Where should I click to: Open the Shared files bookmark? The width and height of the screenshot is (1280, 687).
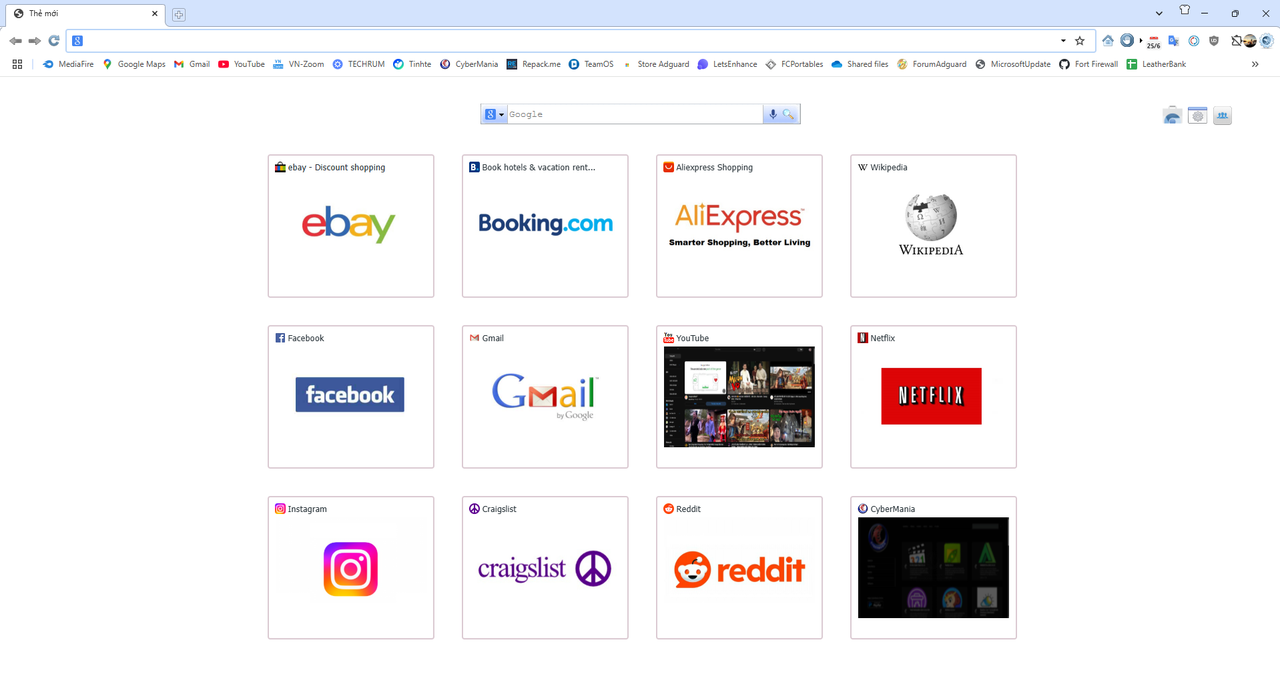tap(859, 64)
